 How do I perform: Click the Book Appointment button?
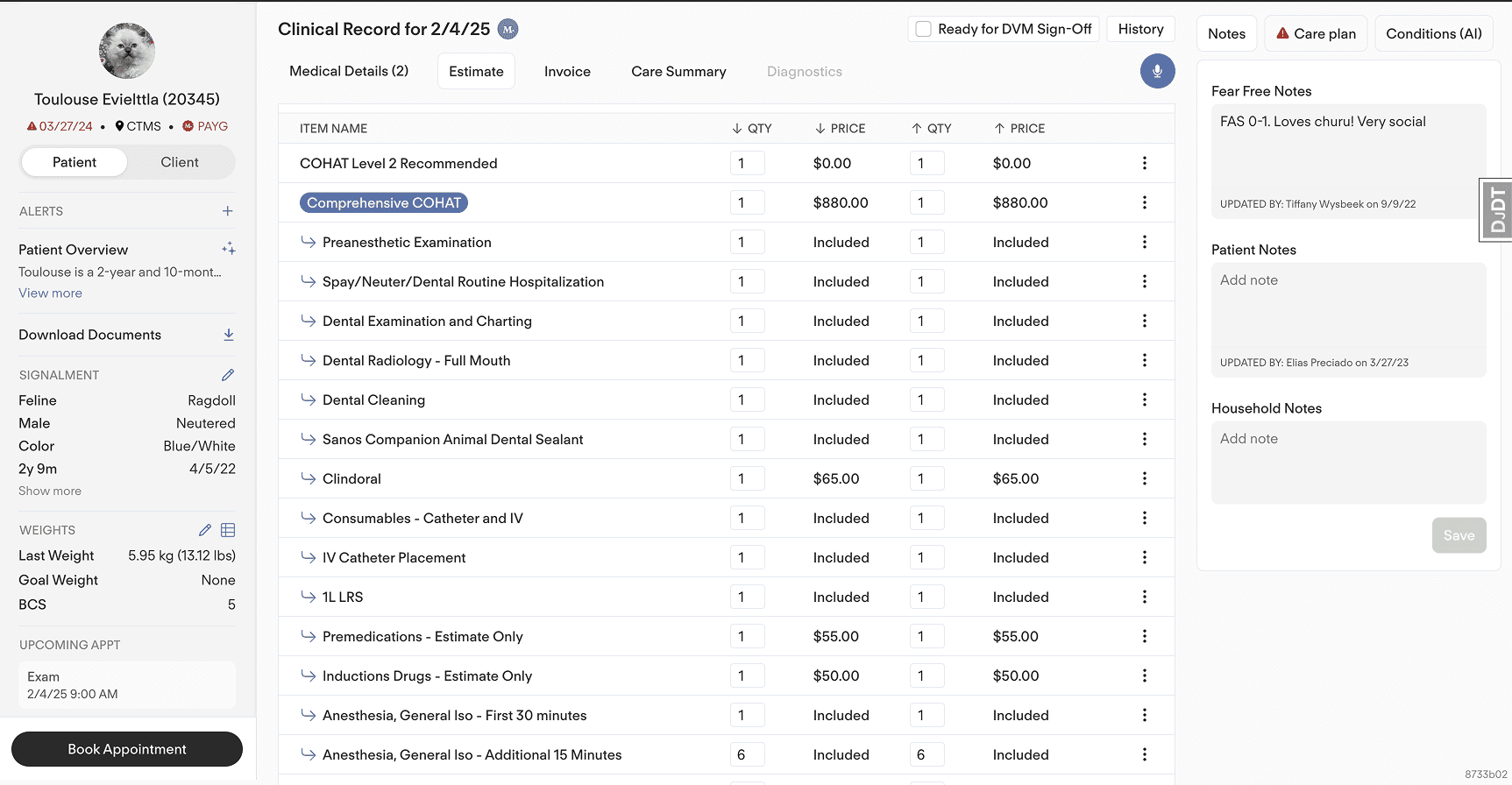click(x=127, y=749)
